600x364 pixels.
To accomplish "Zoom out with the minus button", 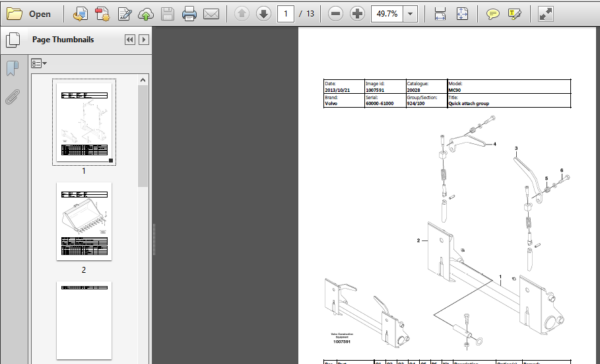I will pyautogui.click(x=336, y=14).
